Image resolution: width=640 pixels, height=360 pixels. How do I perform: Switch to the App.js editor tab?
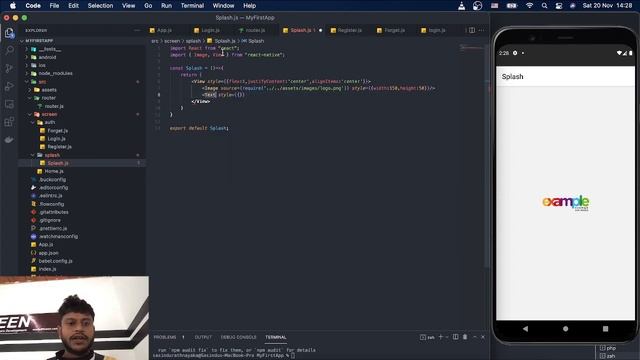click(164, 30)
